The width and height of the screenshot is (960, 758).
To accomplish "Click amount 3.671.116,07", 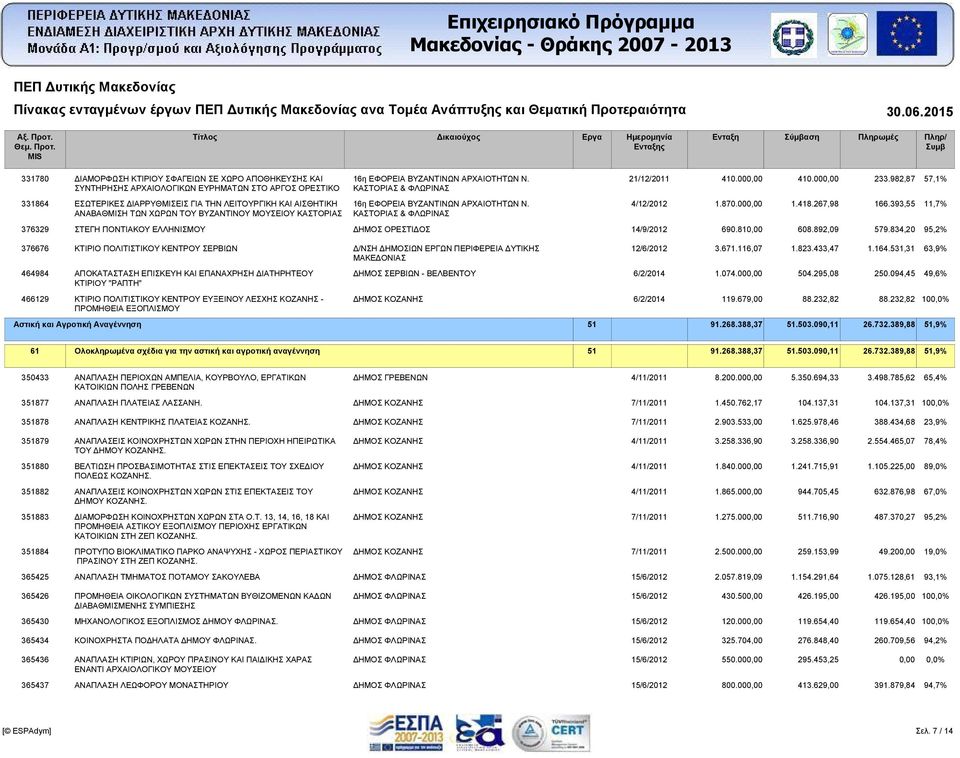I will pyautogui.click(x=738, y=249).
